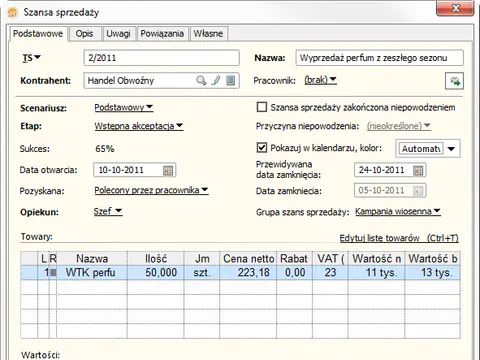Open the Przyczyna niepowodzenia (nieokreślone) dropdown
The width and height of the screenshot is (480, 360).
pos(399,126)
